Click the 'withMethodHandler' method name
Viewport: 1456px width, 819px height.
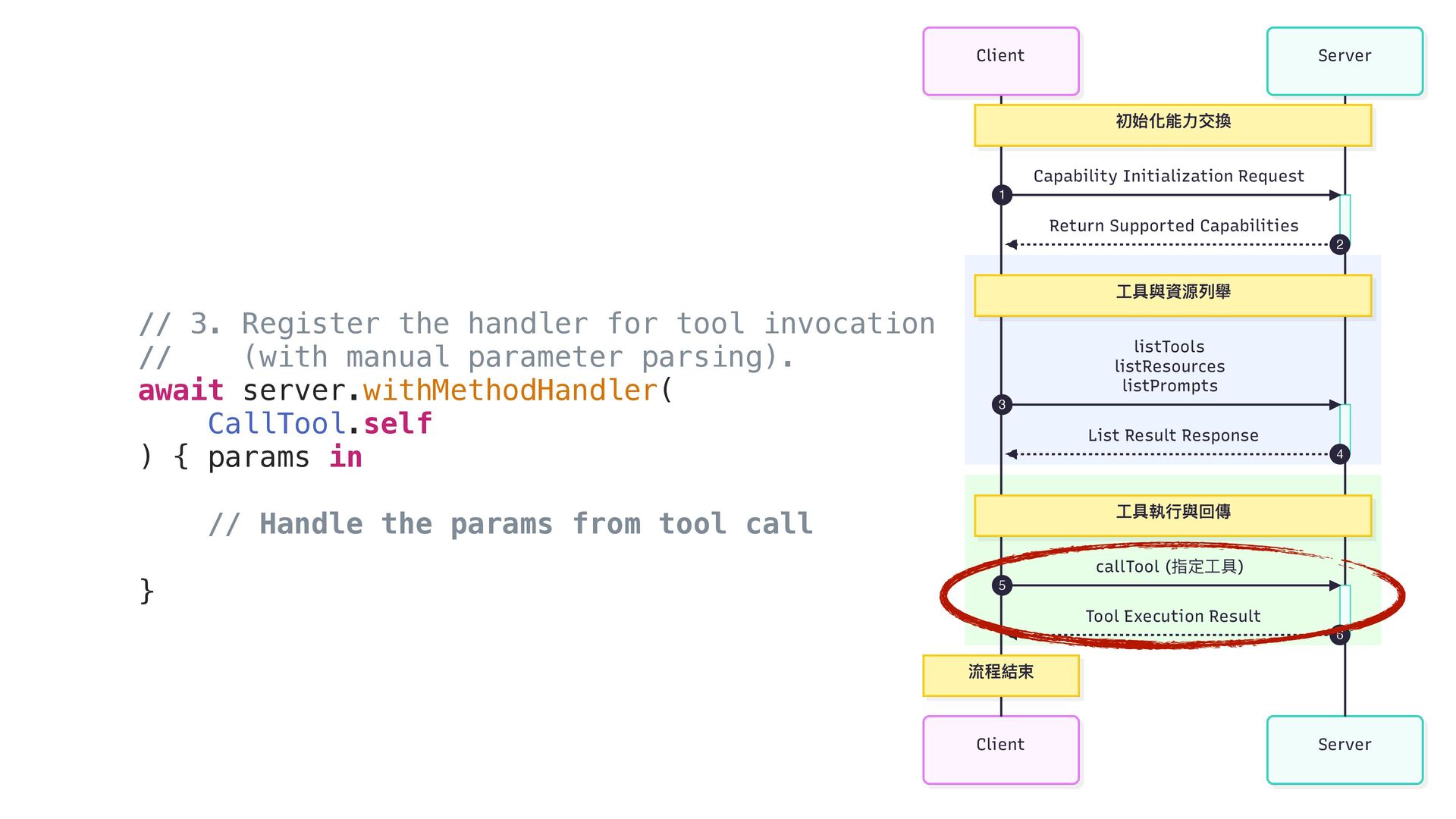tap(510, 391)
